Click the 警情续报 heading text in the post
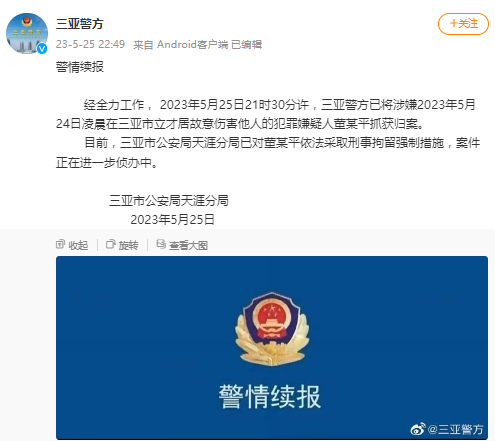The image size is (495, 441). click(x=80, y=67)
